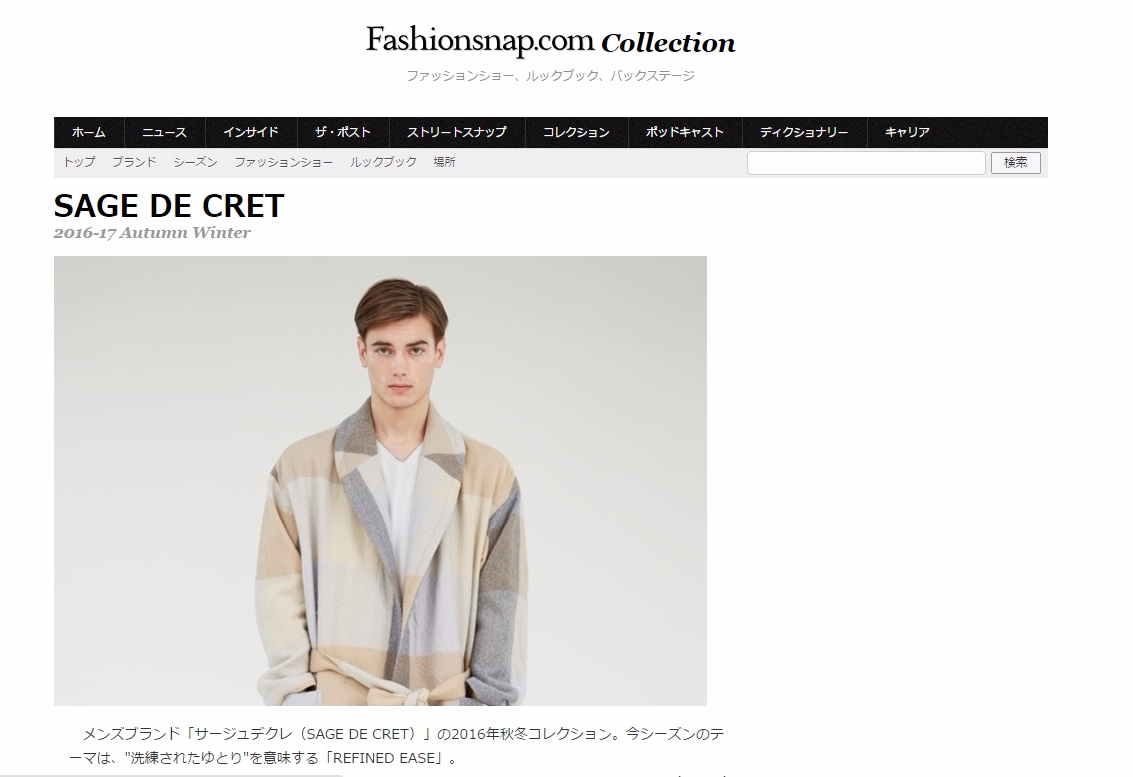This screenshot has width=1133, height=777.
Task: Click the Fashionsnap.com Collection logo
Action: pyautogui.click(x=551, y=41)
